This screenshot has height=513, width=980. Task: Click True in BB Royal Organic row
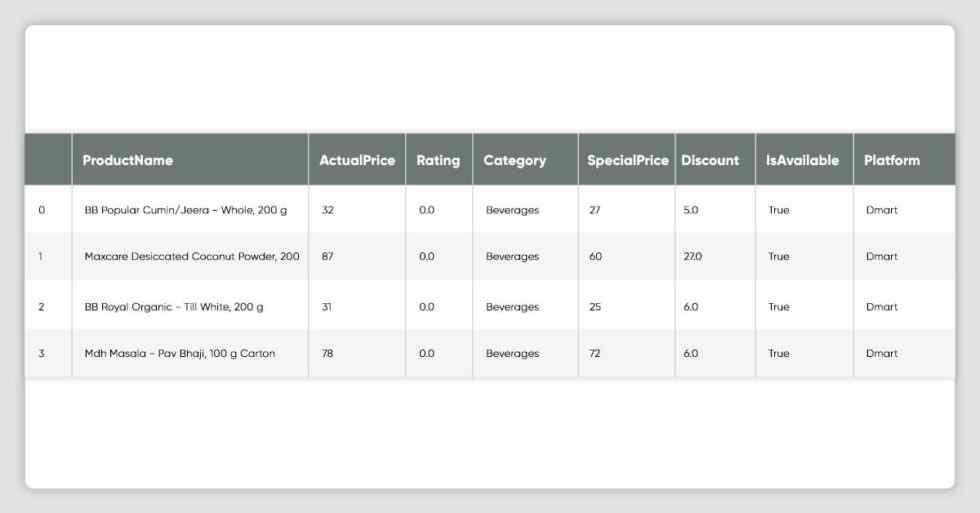pos(779,307)
